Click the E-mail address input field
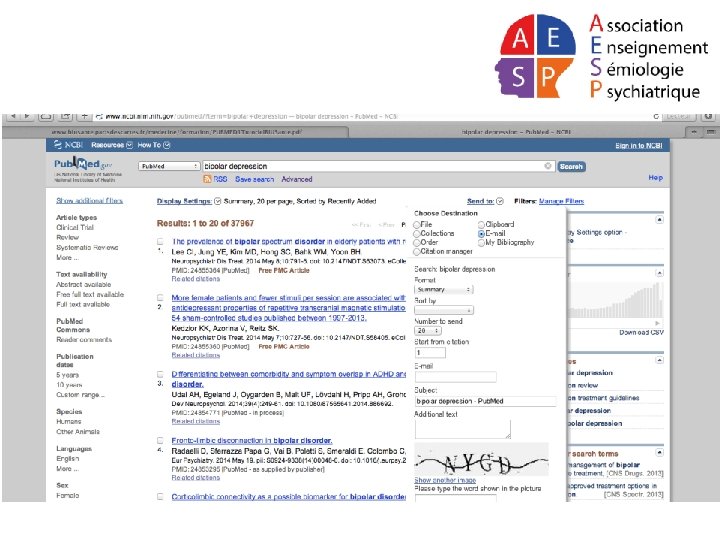 coord(456,377)
